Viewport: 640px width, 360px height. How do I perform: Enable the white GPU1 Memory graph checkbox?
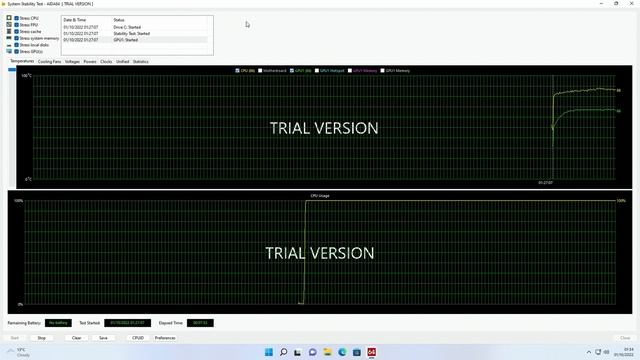pyautogui.click(x=382, y=71)
